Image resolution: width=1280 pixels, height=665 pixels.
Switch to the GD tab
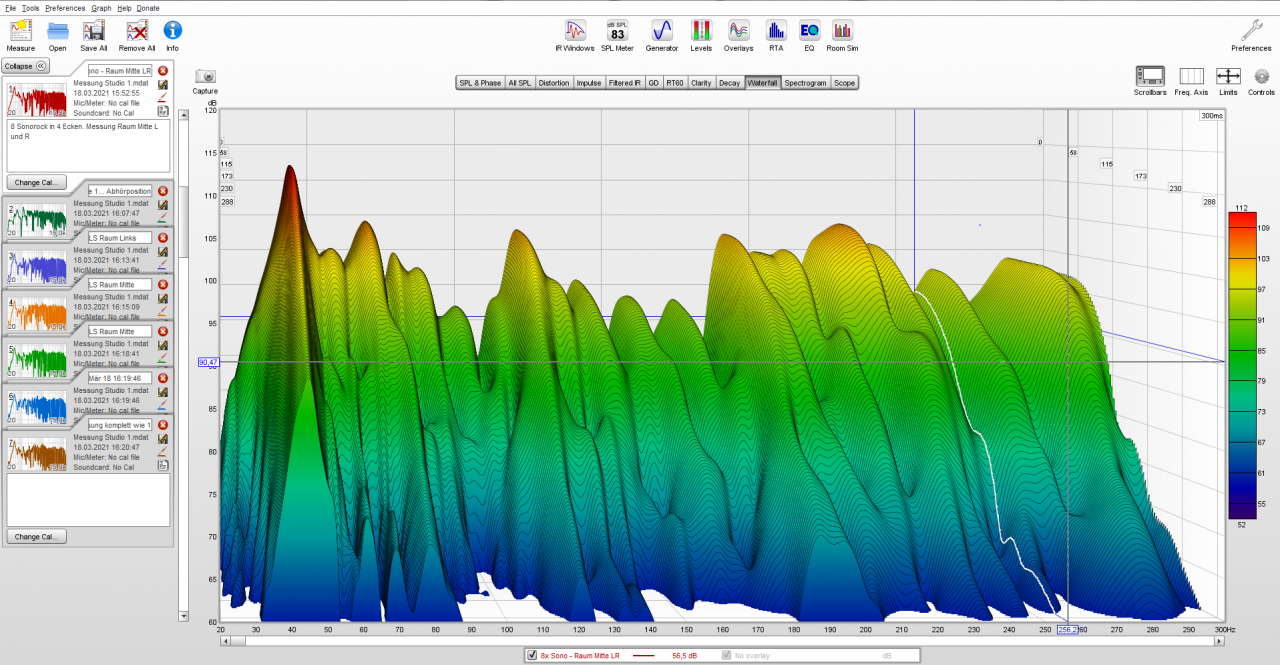point(653,83)
